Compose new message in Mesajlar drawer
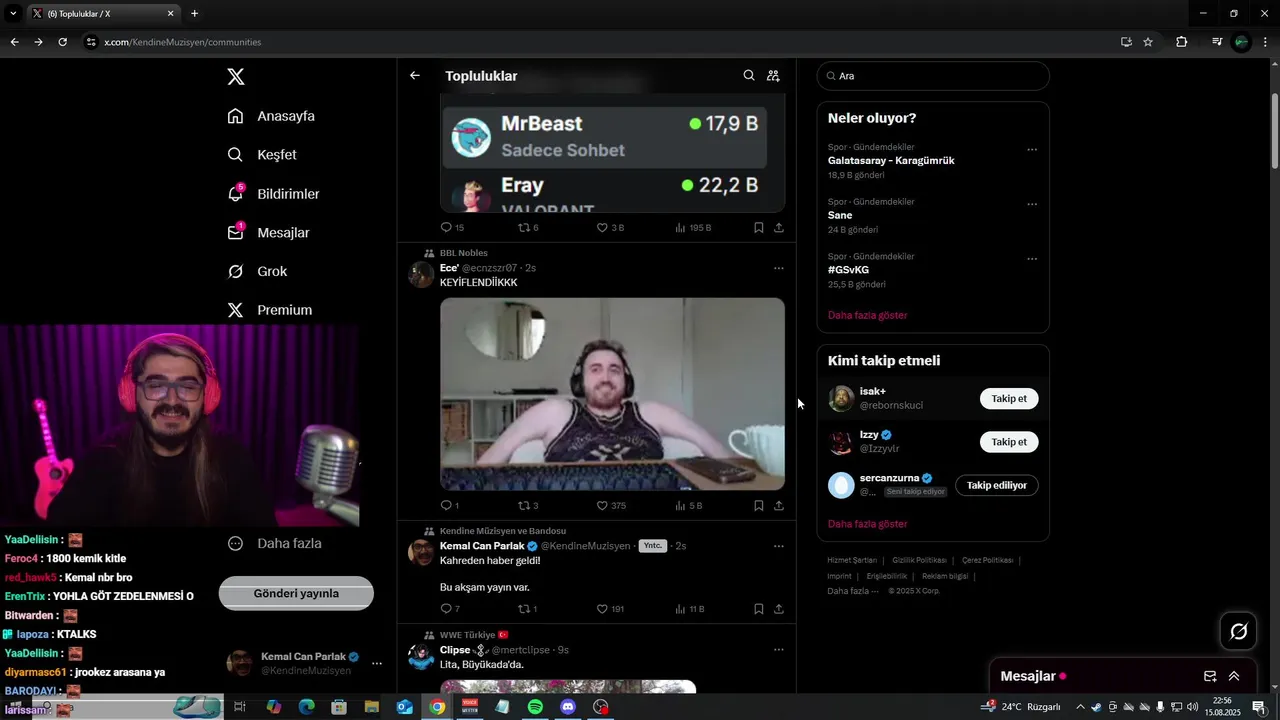 click(x=1210, y=676)
